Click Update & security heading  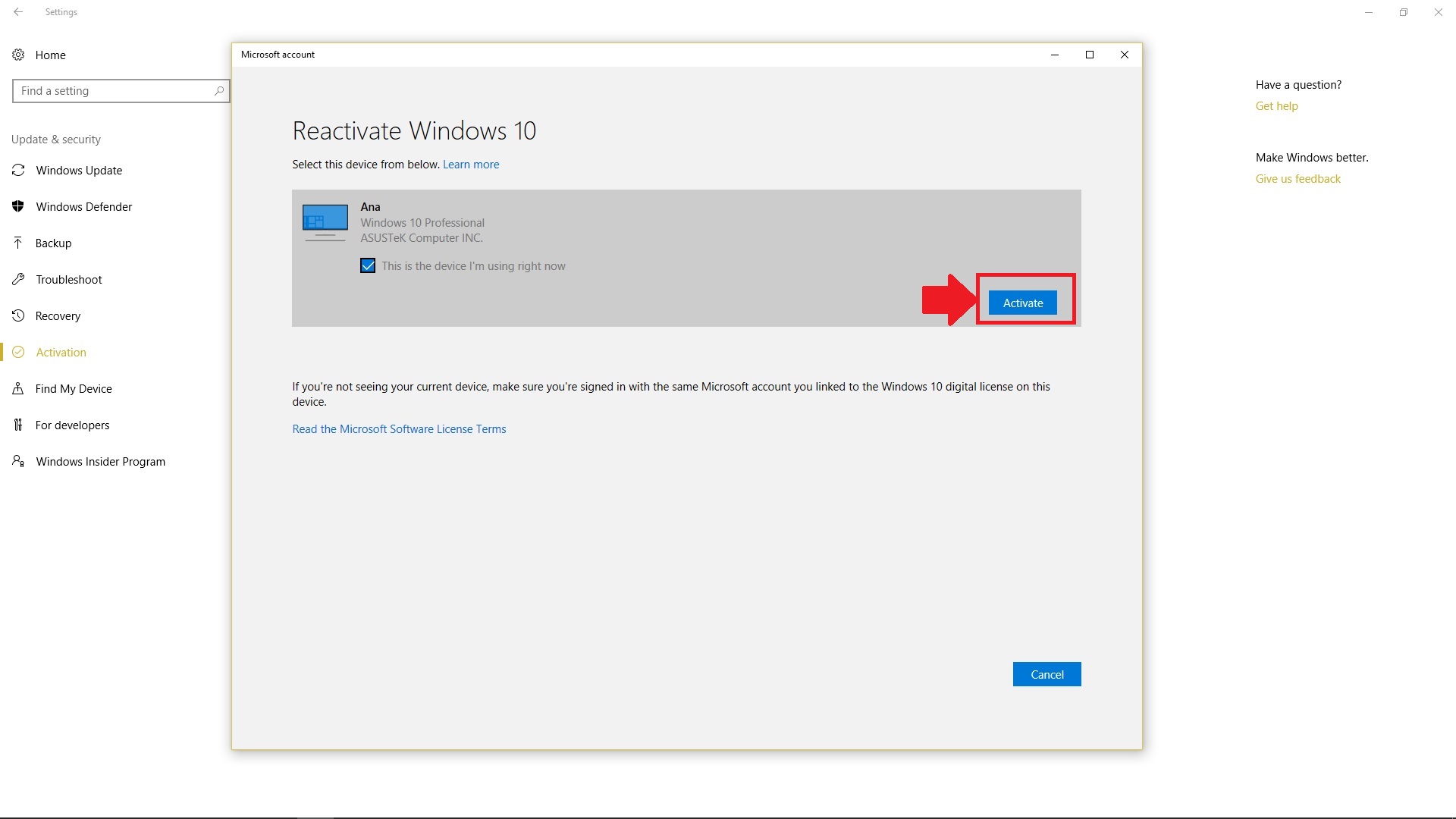pos(56,140)
